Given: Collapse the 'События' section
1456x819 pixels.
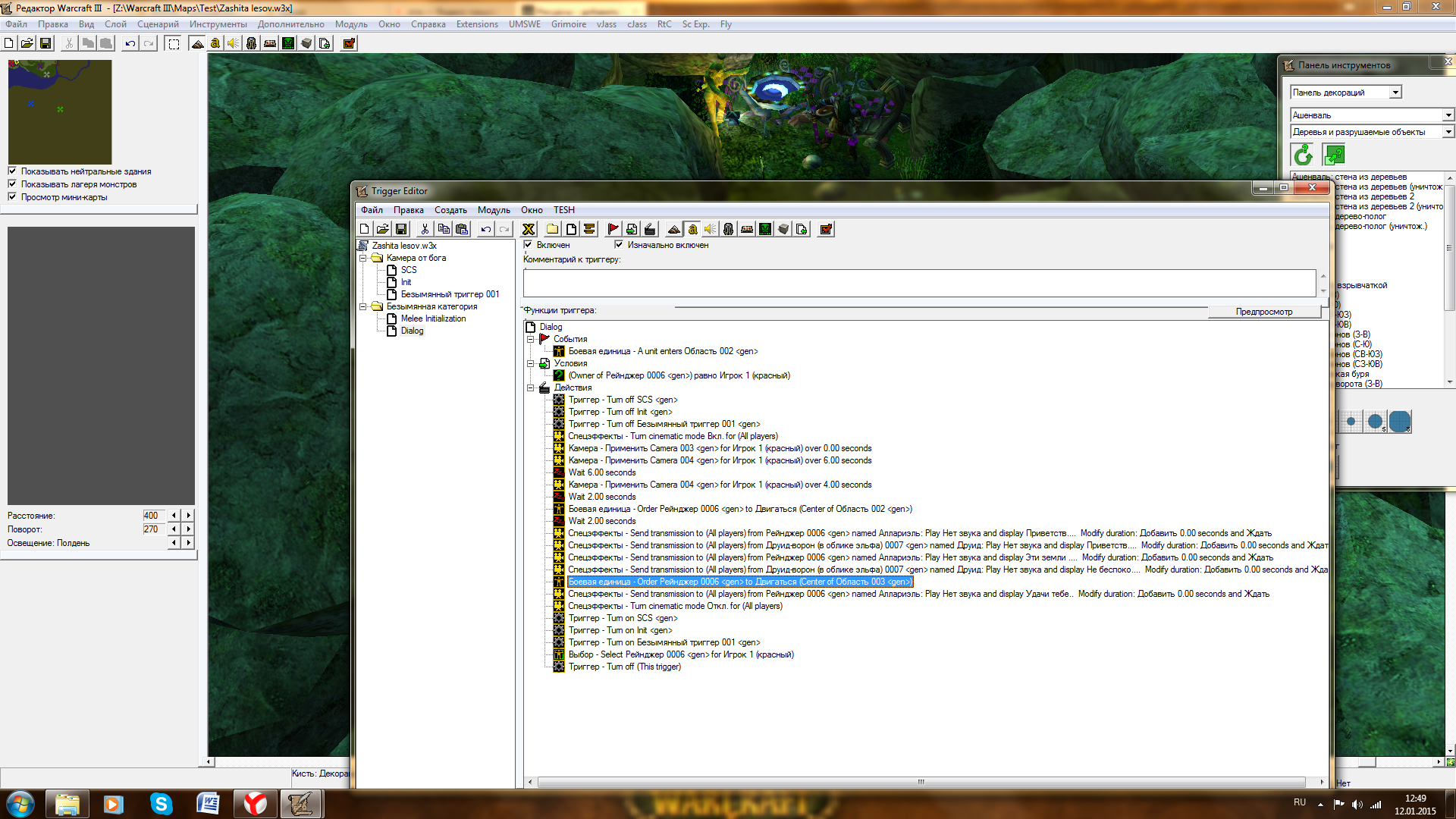Looking at the screenshot, I should tap(531, 339).
